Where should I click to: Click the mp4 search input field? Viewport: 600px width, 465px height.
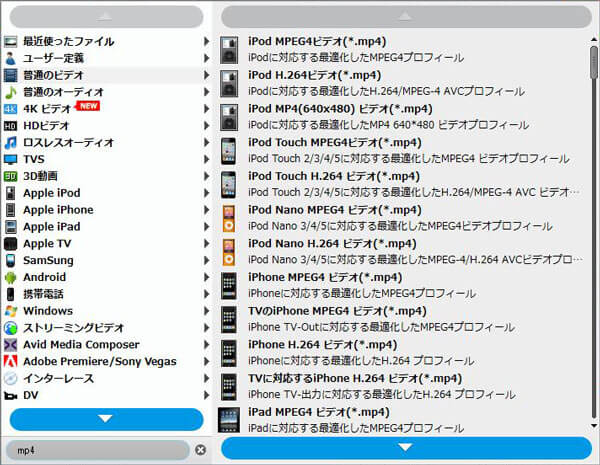pos(98,450)
